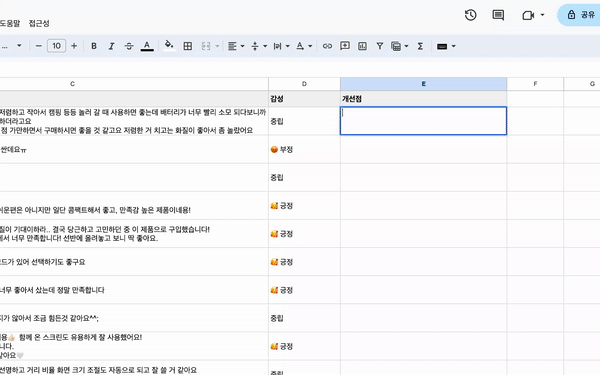This screenshot has width=600, height=375.
Task: Select the 개선점 header cell
Action: pyautogui.click(x=424, y=99)
